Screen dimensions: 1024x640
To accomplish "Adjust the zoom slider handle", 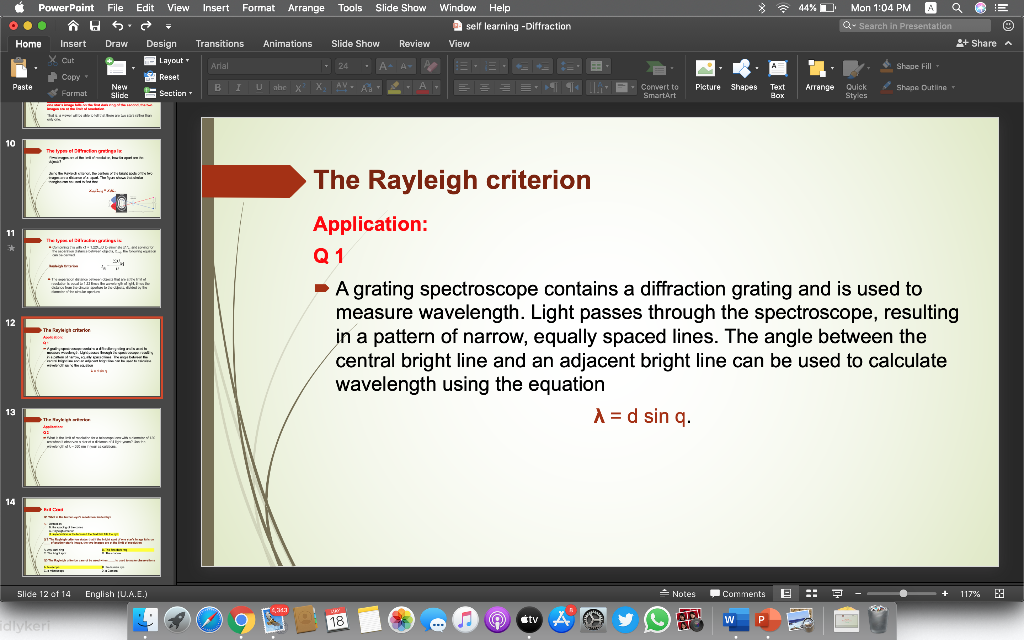I will point(904,593).
